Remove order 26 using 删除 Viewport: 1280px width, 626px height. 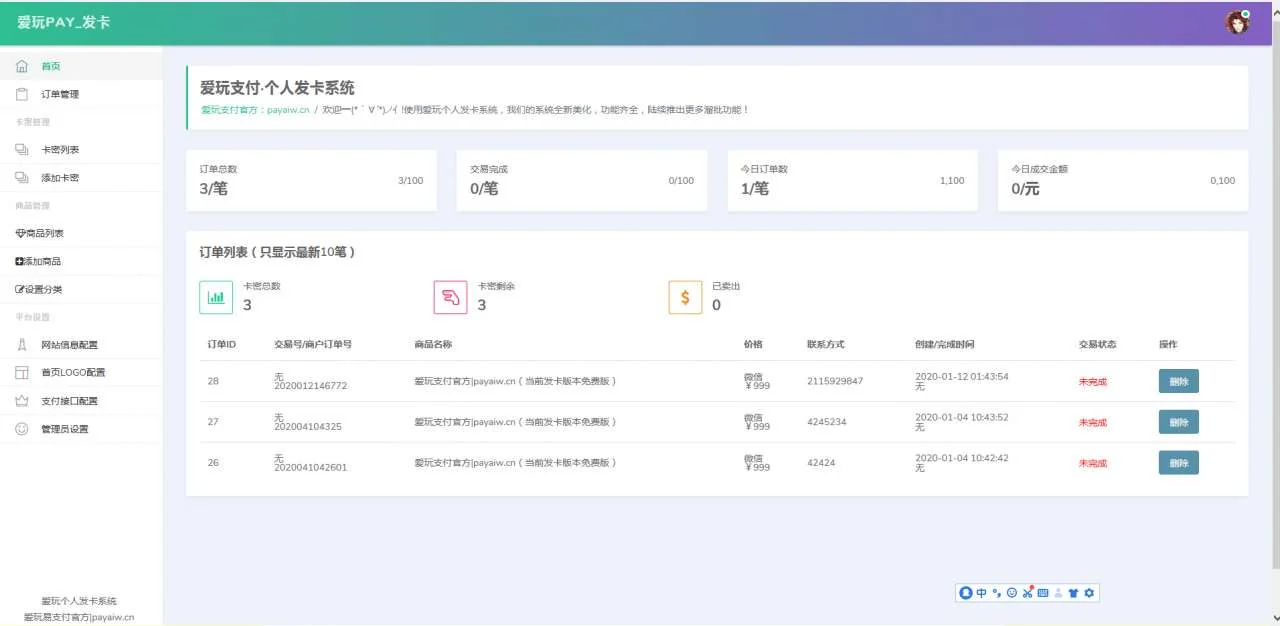point(1178,463)
